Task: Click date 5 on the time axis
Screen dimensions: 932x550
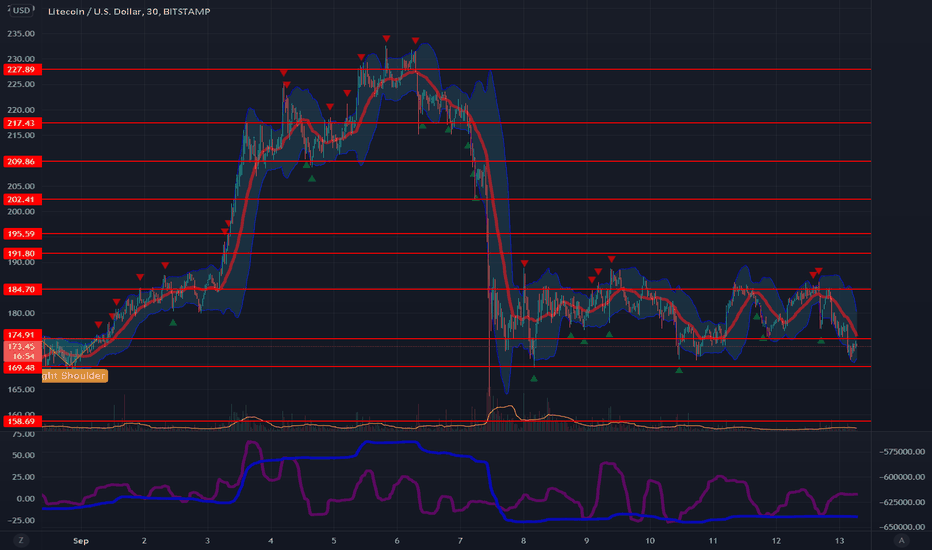Action: 333,540
